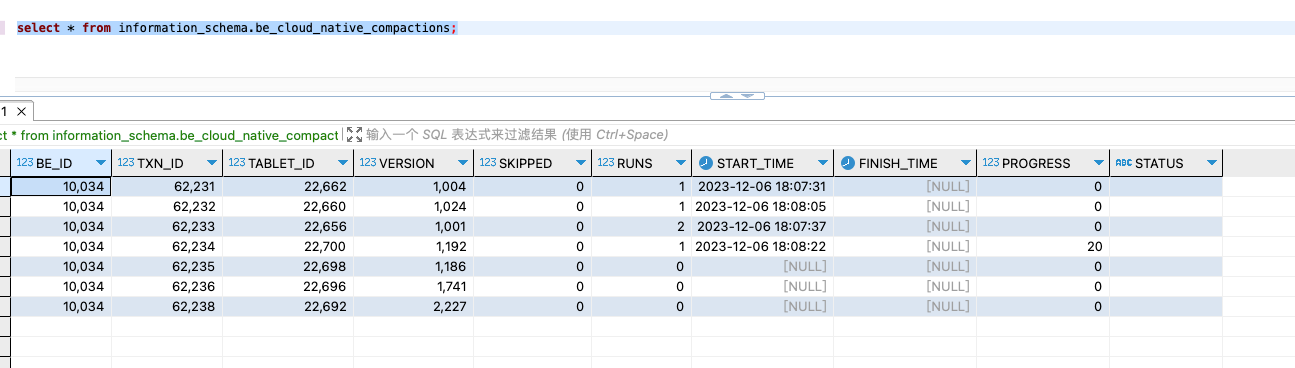The image size is (1295, 368).
Task: Select VERSION cell 1,001
Action: pyautogui.click(x=413, y=226)
